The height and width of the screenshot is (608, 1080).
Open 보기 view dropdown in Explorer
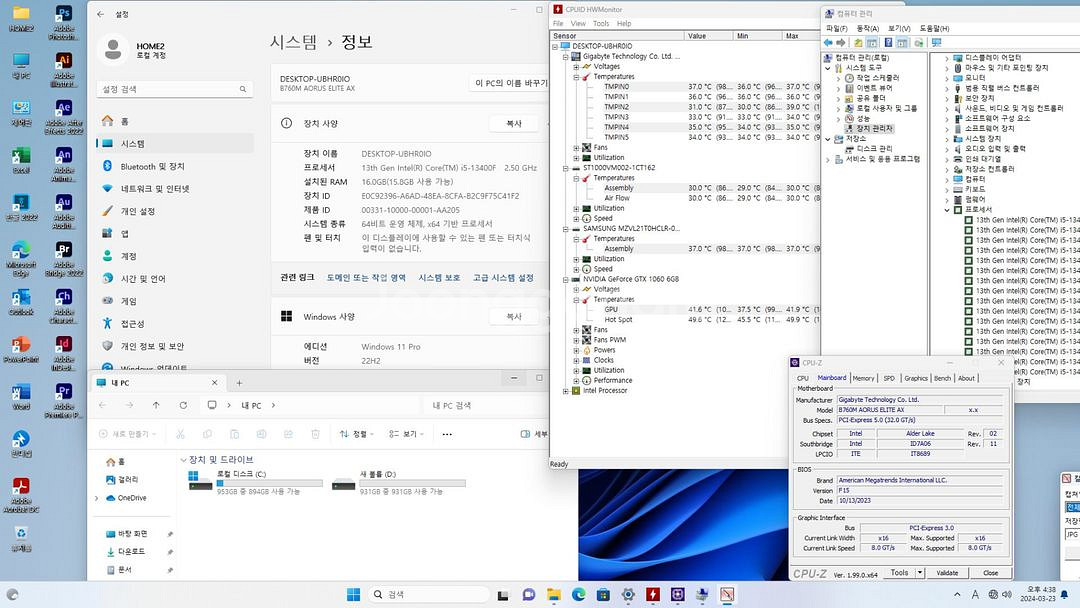[x=406, y=434]
